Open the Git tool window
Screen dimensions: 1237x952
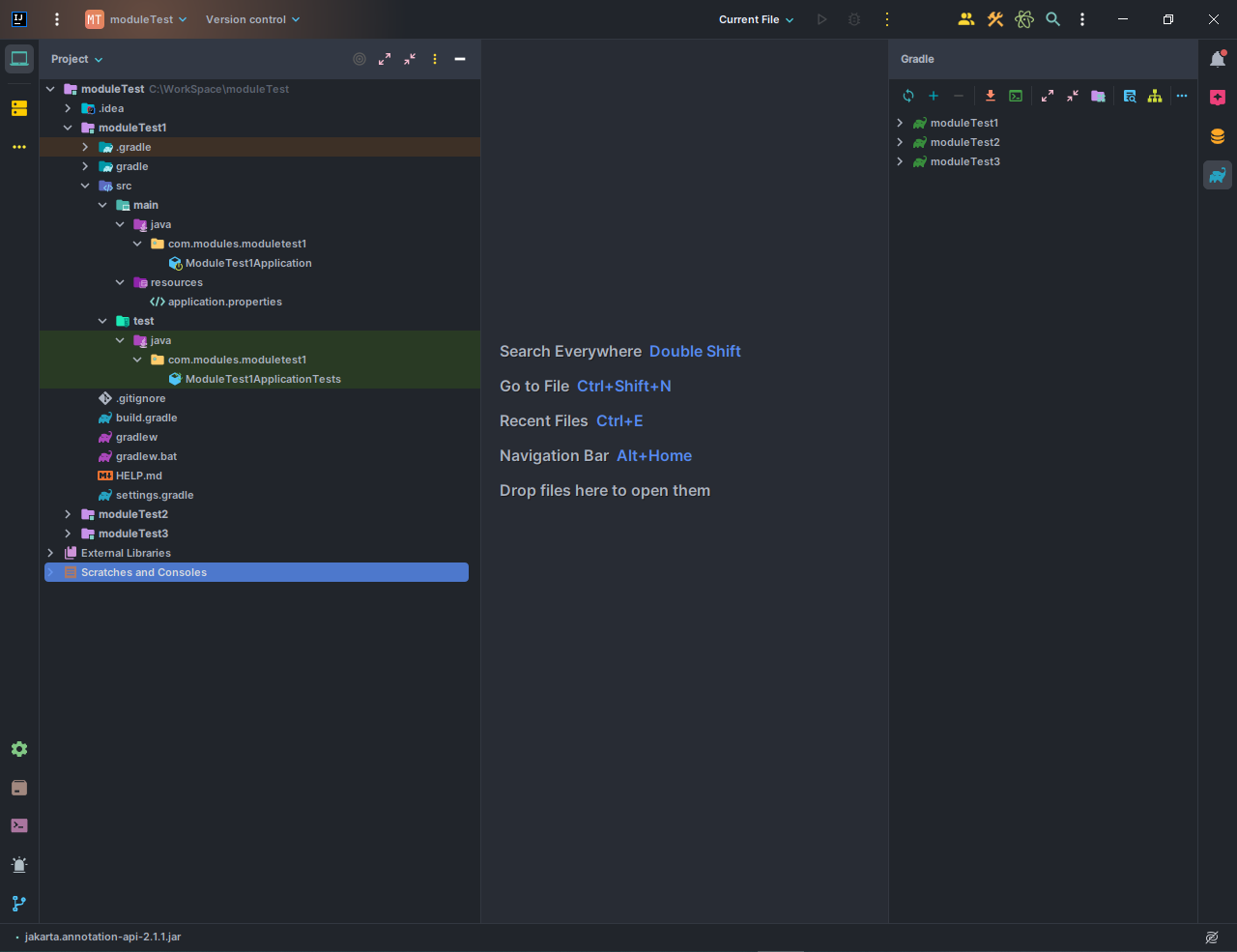click(x=19, y=904)
